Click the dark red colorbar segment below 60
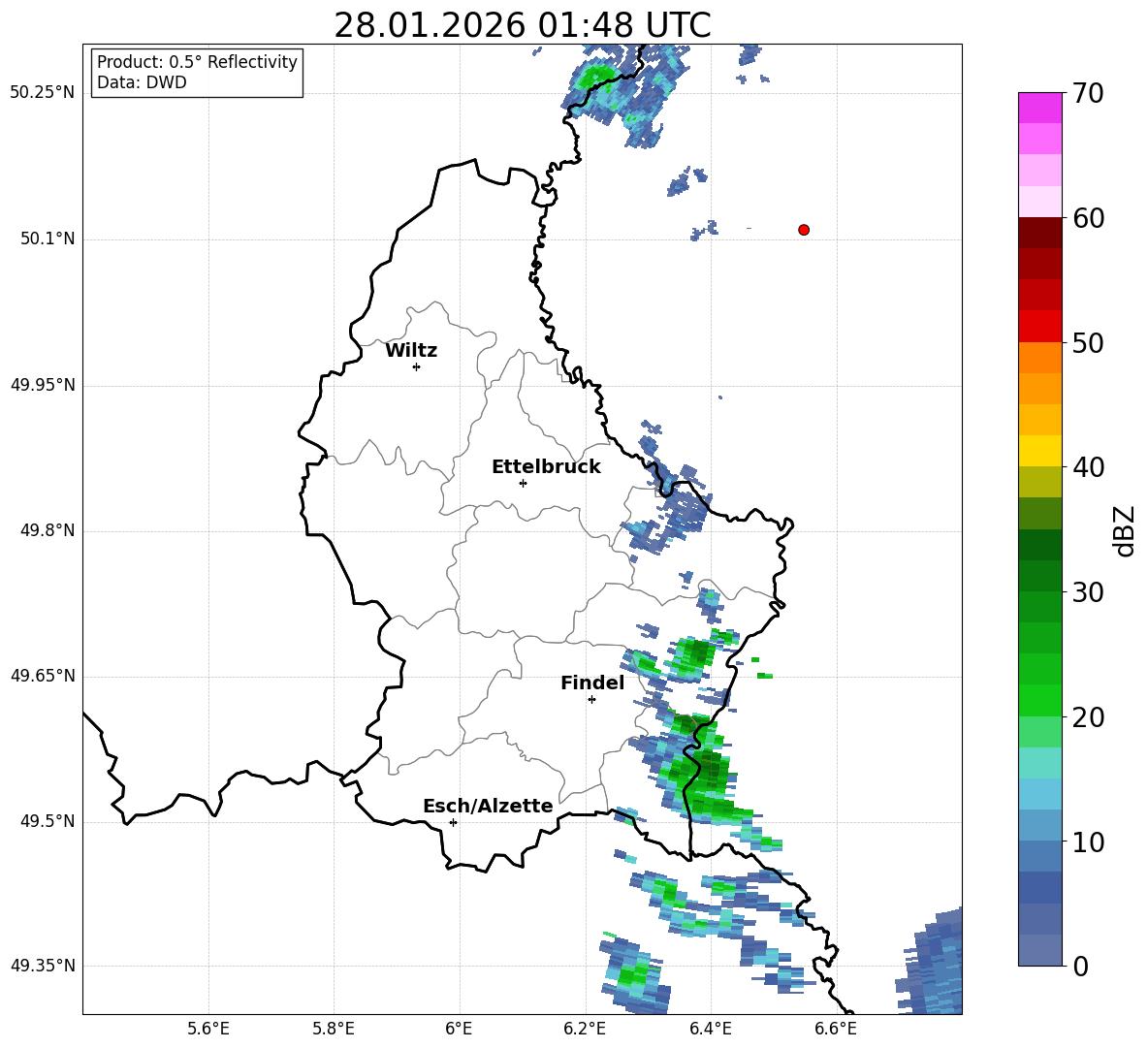Screen dimensions: 1148x1048 click(1039, 233)
